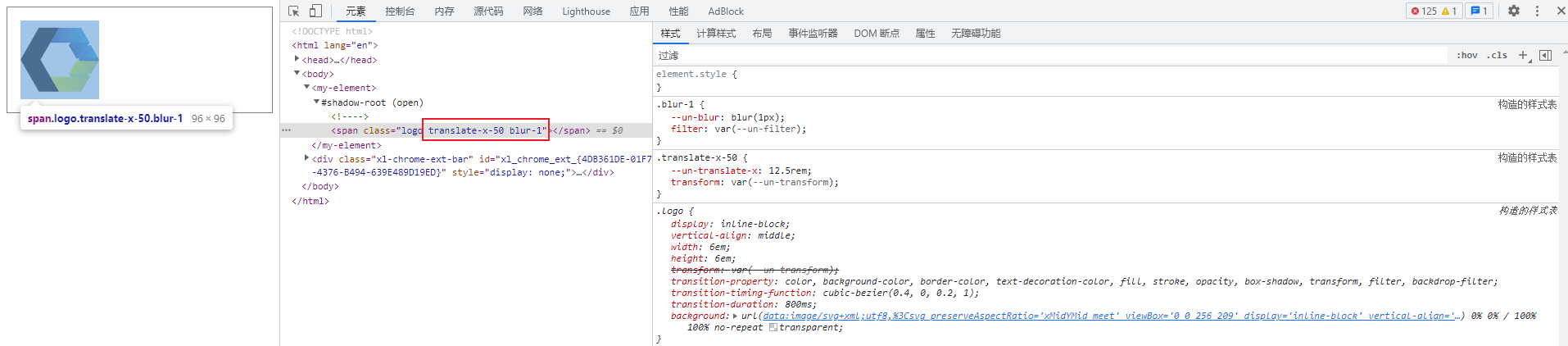Click the .blur-1 rule 构造的样式表 source
Viewport: 1568px width, 346px height.
click(x=1527, y=104)
